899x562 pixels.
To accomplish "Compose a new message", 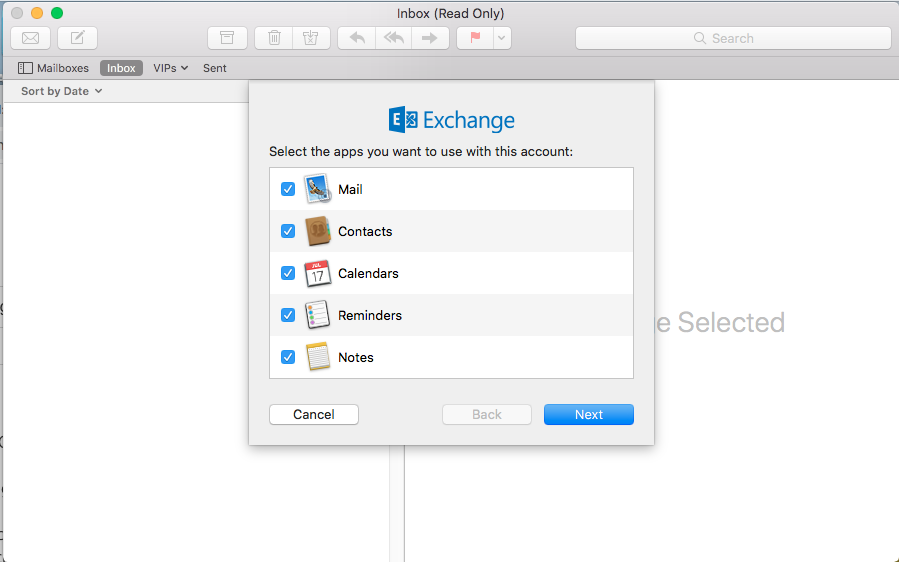I will click(x=77, y=38).
